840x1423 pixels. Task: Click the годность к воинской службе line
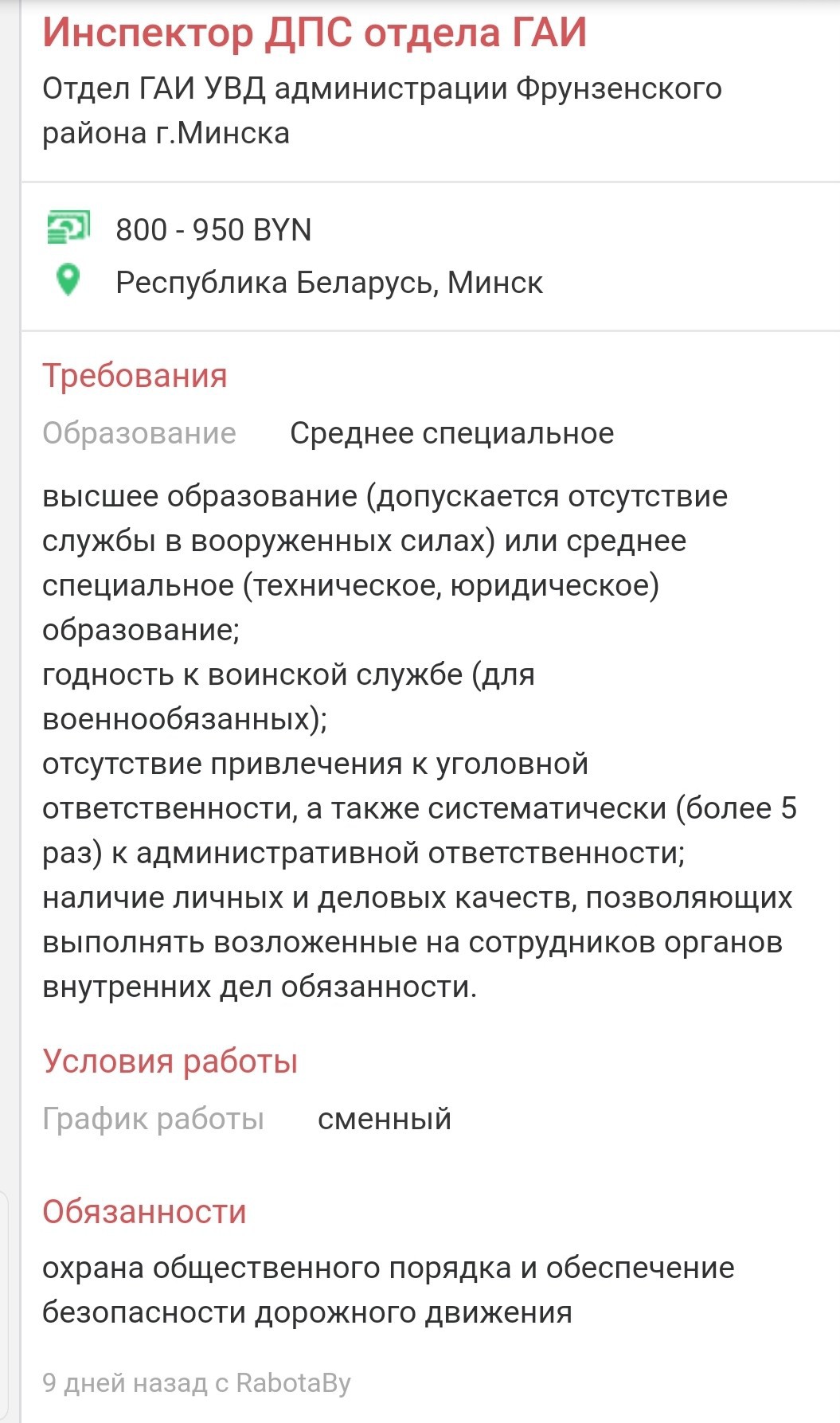coord(288,697)
